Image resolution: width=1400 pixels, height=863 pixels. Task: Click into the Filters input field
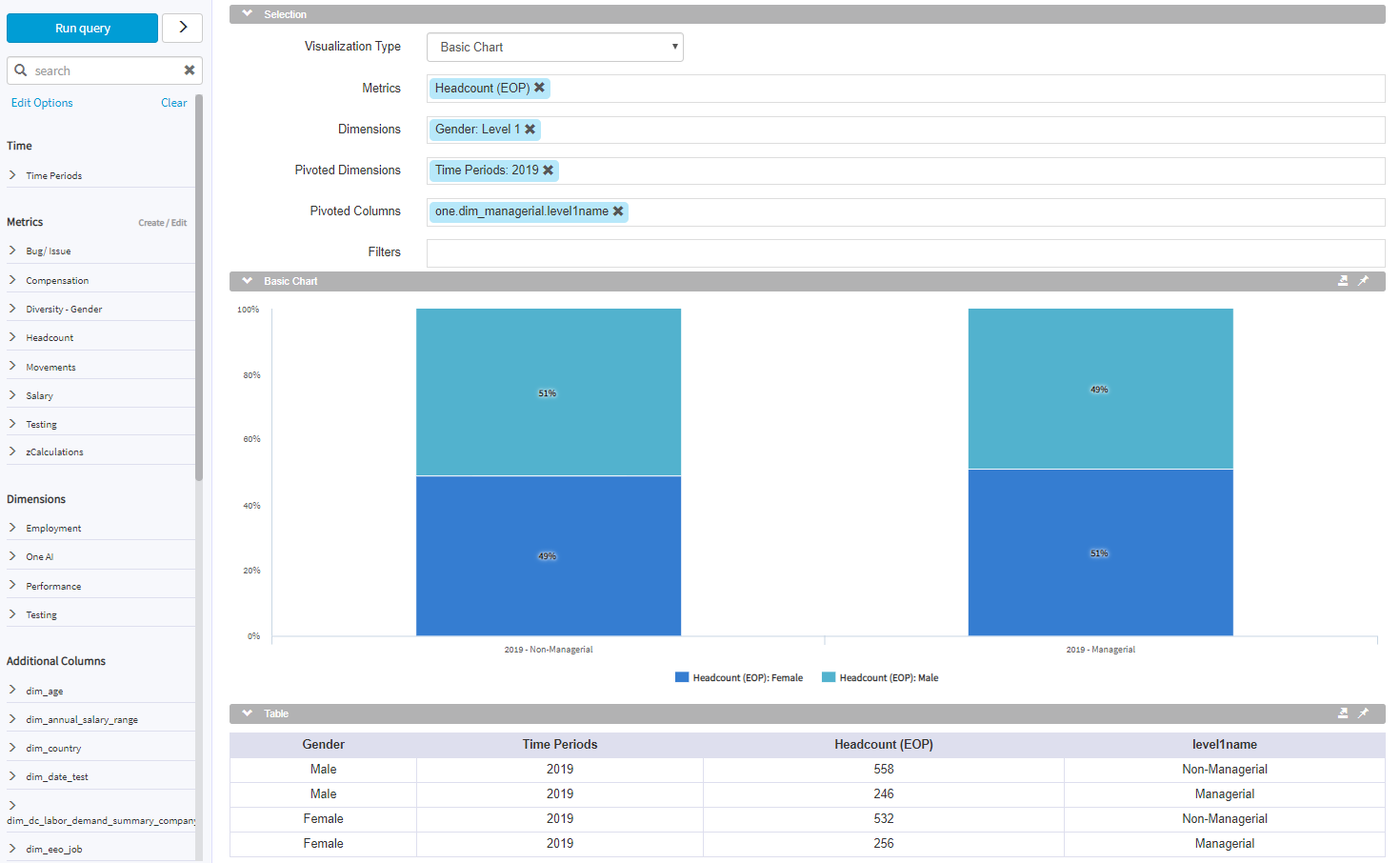click(x=905, y=252)
